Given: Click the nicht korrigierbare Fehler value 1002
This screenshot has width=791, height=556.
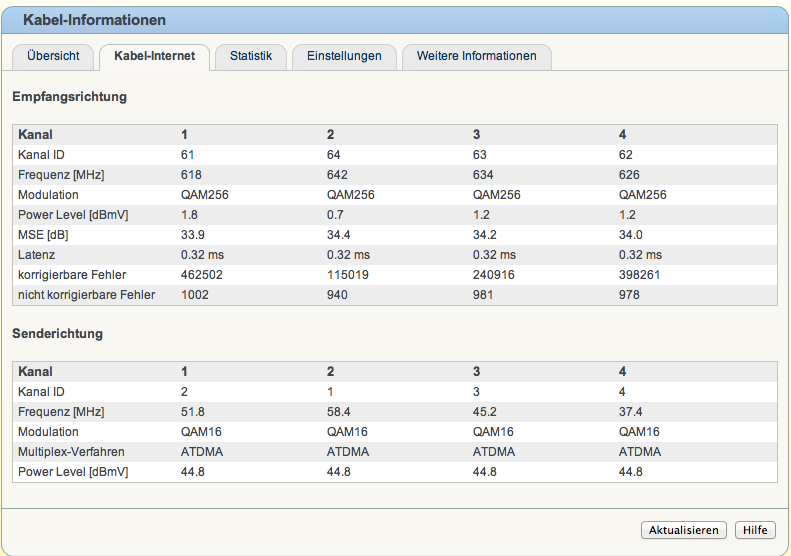Looking at the screenshot, I should click(194, 295).
